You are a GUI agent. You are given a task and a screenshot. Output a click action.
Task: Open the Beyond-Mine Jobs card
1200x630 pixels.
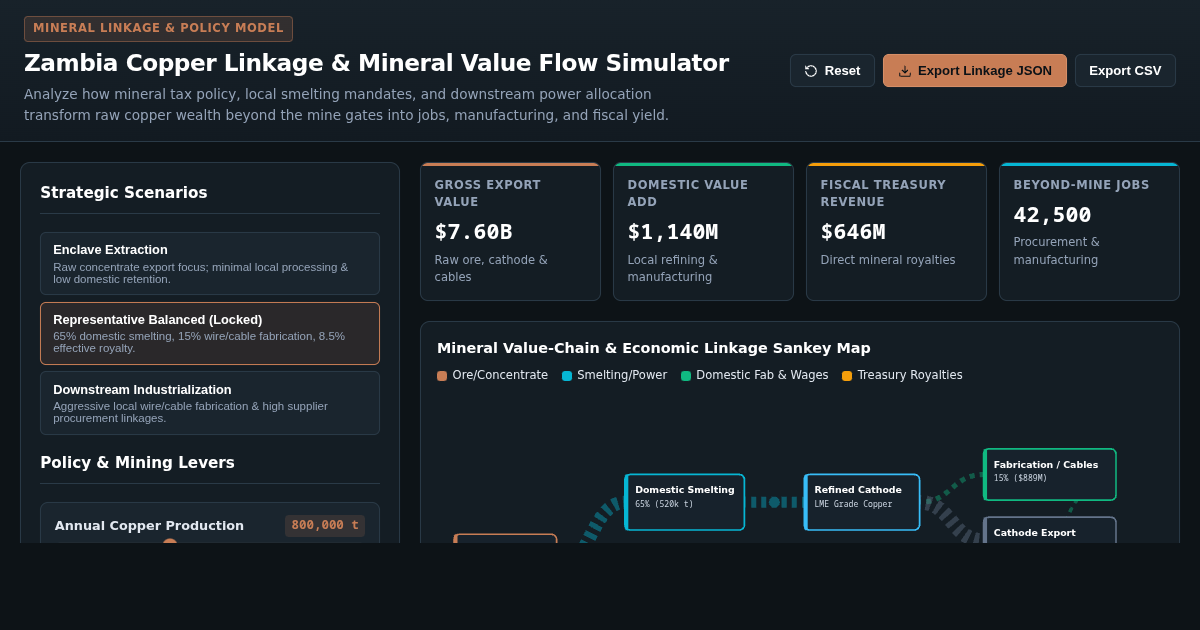(x=1089, y=232)
